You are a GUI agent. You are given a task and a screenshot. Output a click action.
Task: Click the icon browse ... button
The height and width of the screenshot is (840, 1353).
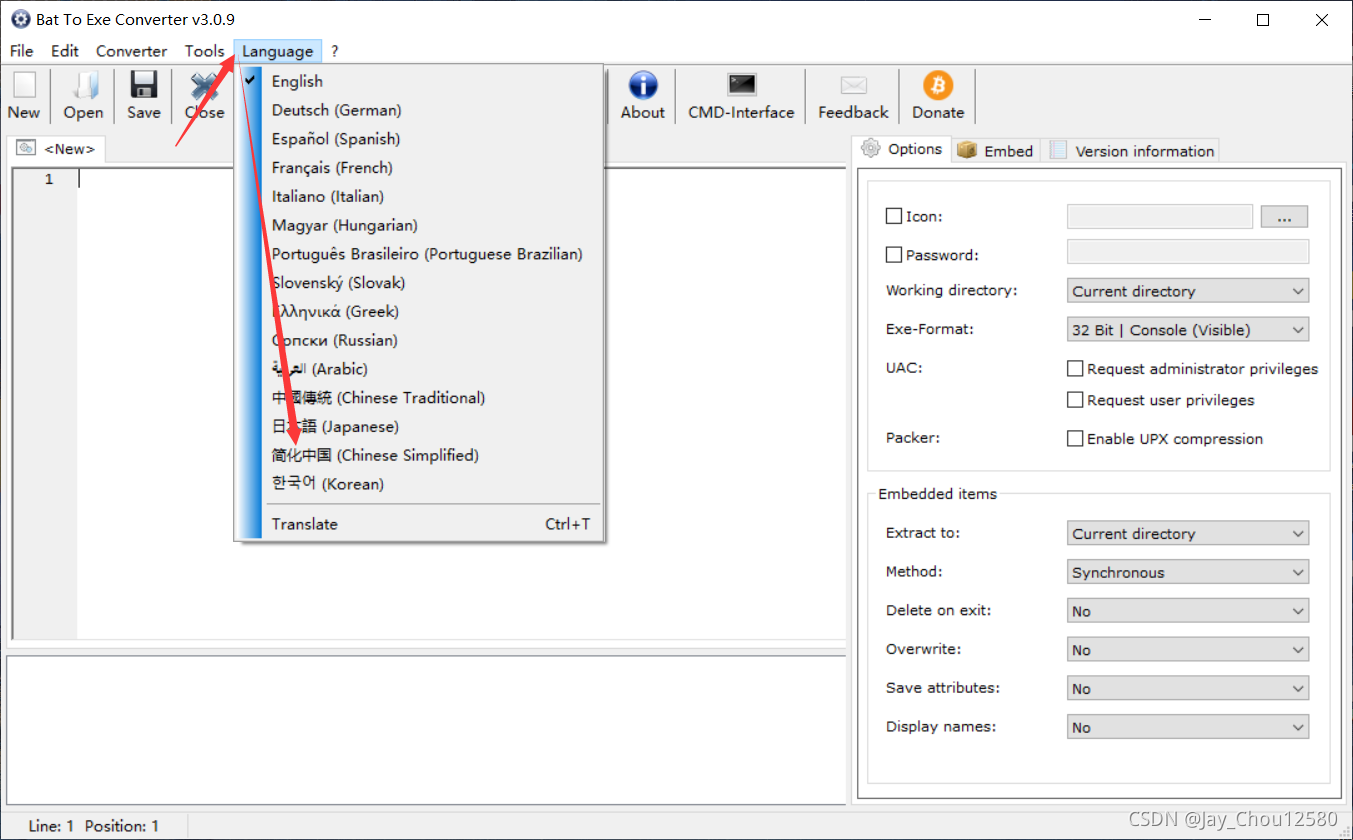point(1284,216)
